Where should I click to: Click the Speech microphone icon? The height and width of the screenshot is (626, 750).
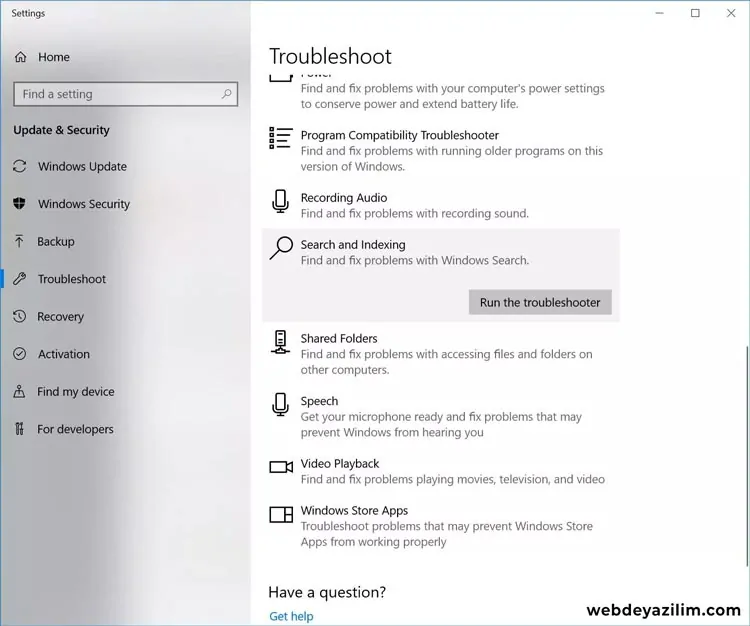pos(280,405)
